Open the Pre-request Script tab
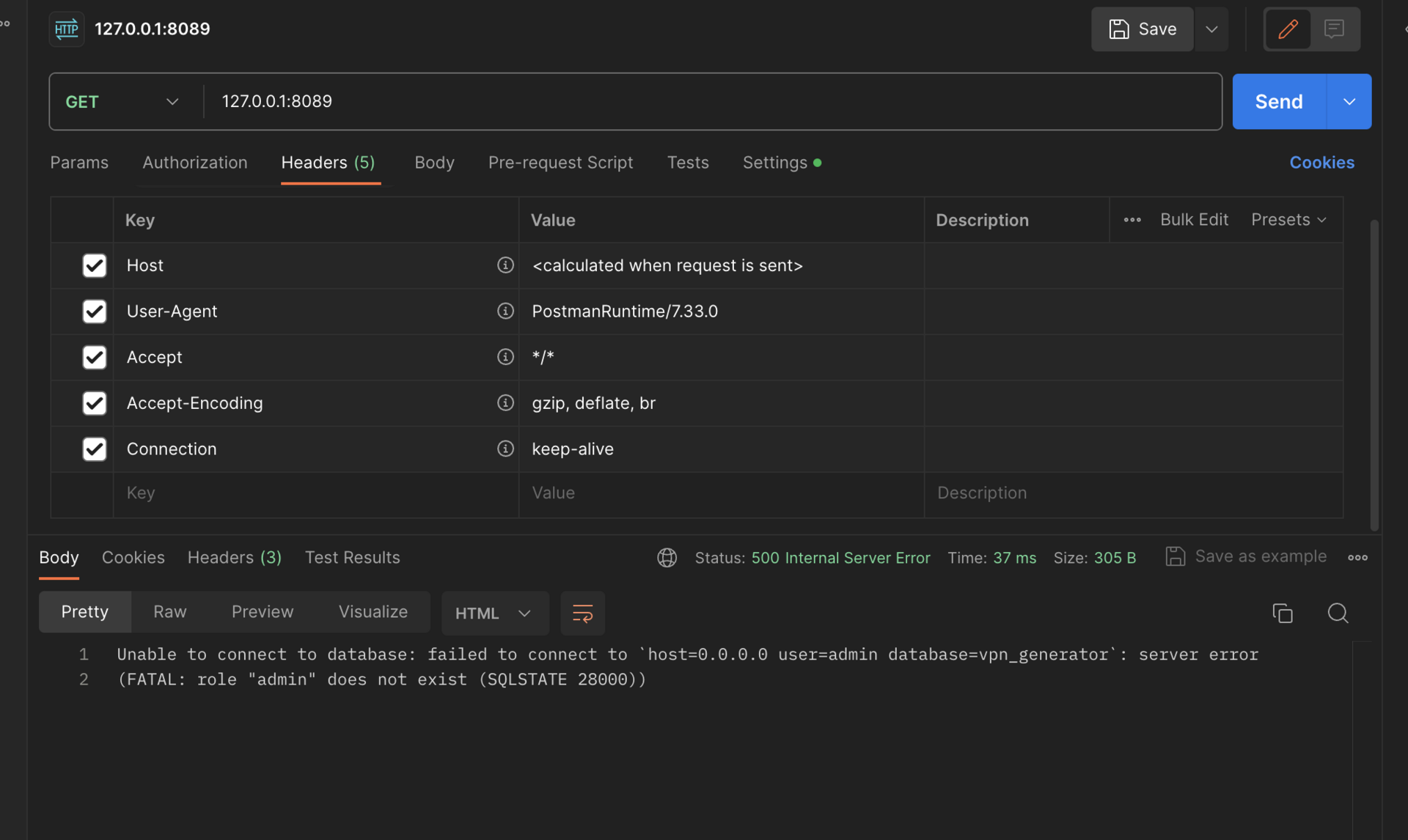 pos(560,163)
